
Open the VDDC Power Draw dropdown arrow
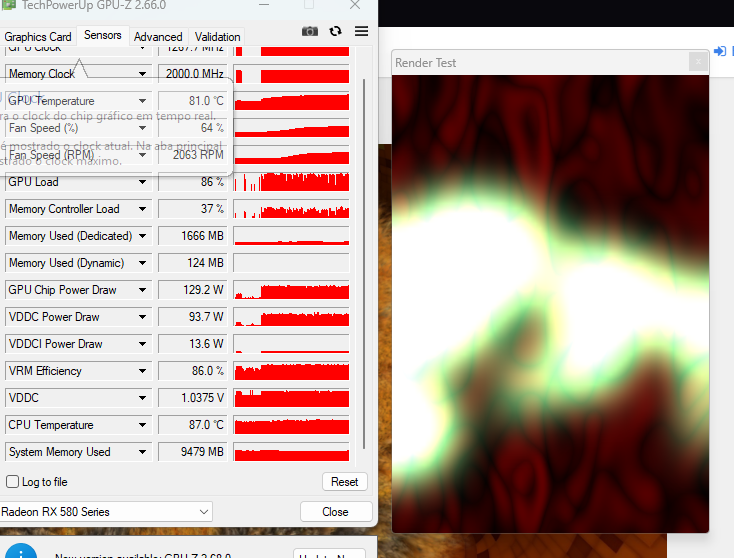click(142, 317)
